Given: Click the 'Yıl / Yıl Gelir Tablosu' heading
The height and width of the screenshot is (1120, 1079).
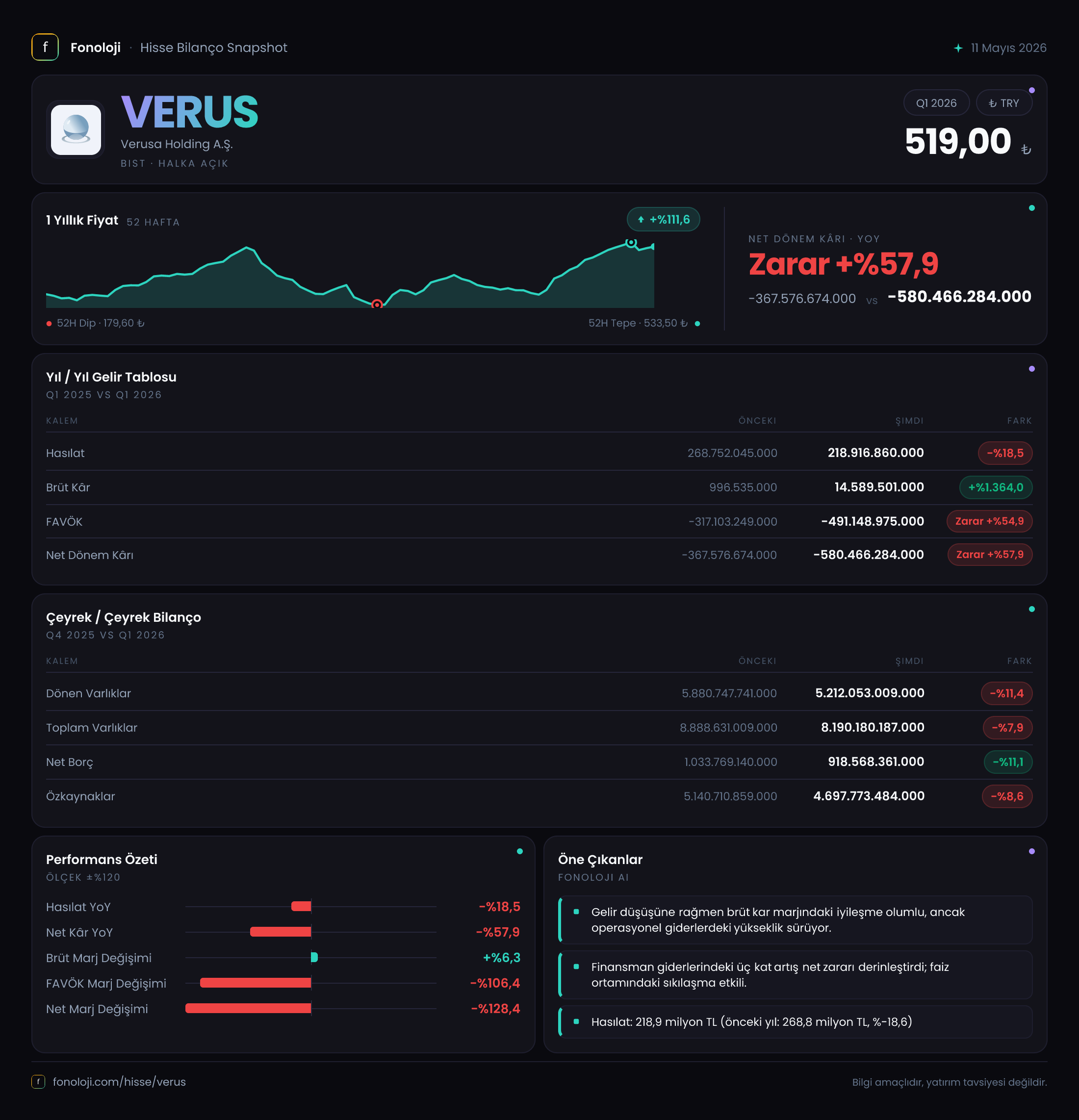Looking at the screenshot, I should (x=111, y=377).
